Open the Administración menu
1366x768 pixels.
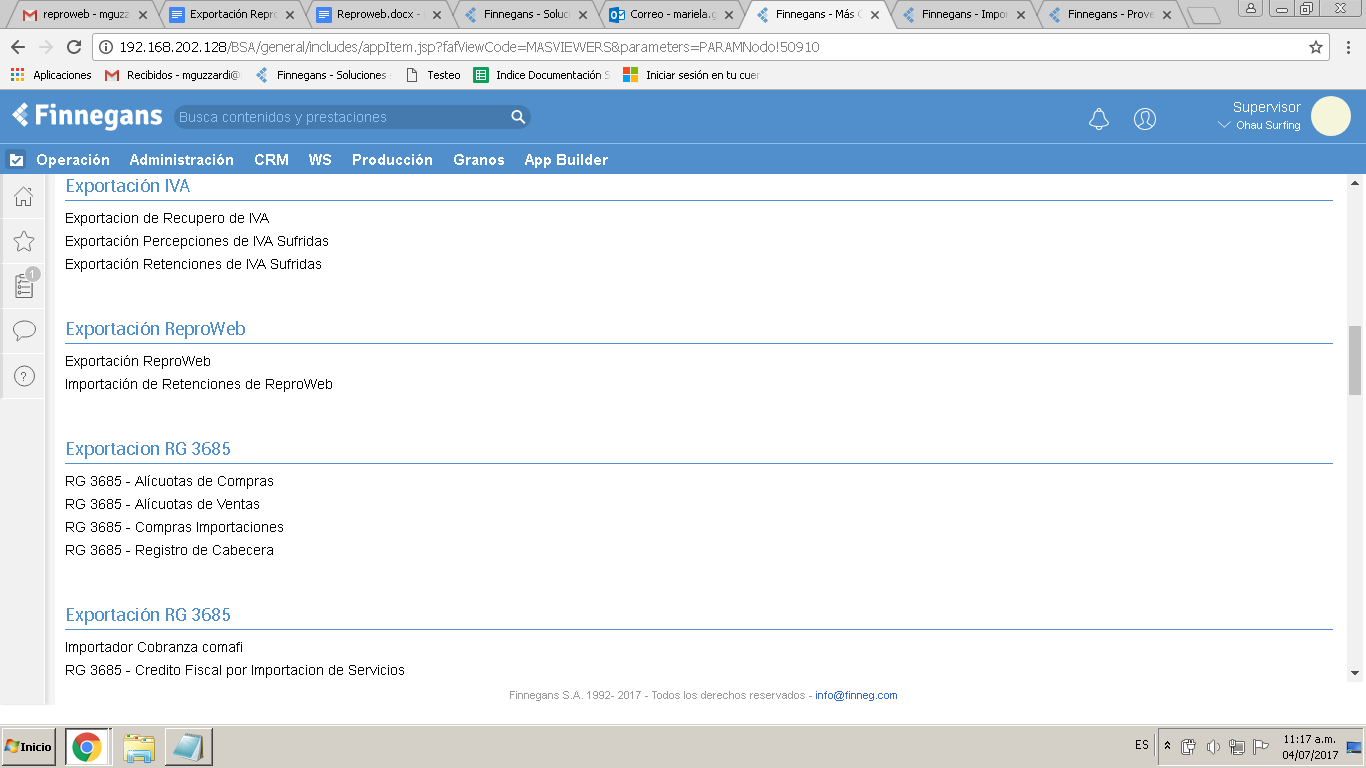181,160
